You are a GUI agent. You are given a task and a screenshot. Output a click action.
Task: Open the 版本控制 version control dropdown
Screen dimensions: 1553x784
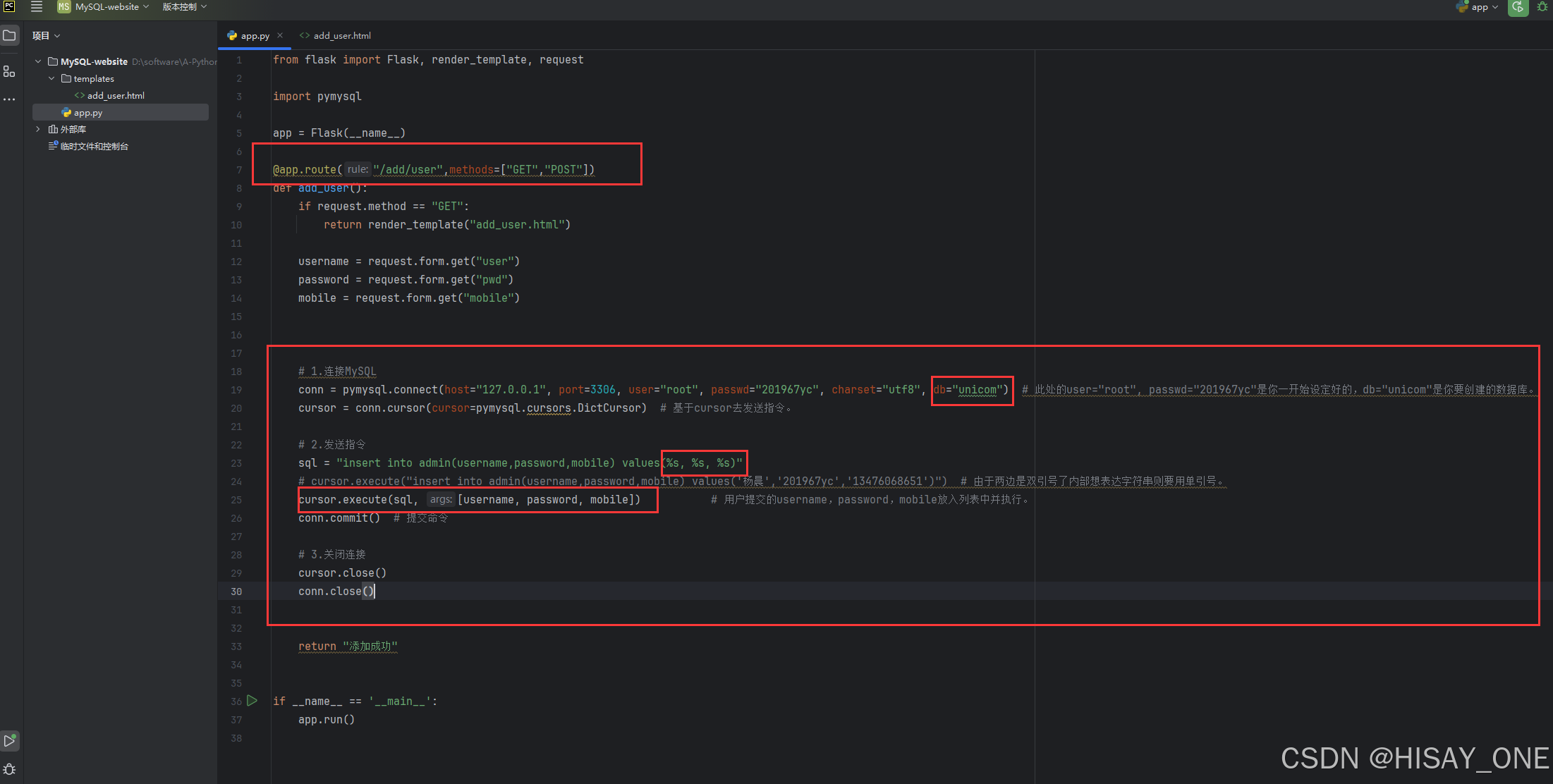(x=185, y=7)
